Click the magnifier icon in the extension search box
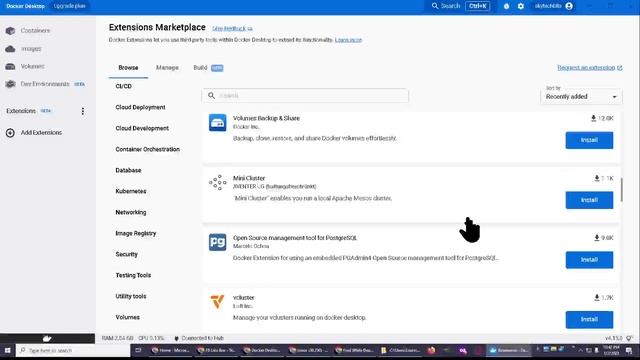 coord(211,96)
